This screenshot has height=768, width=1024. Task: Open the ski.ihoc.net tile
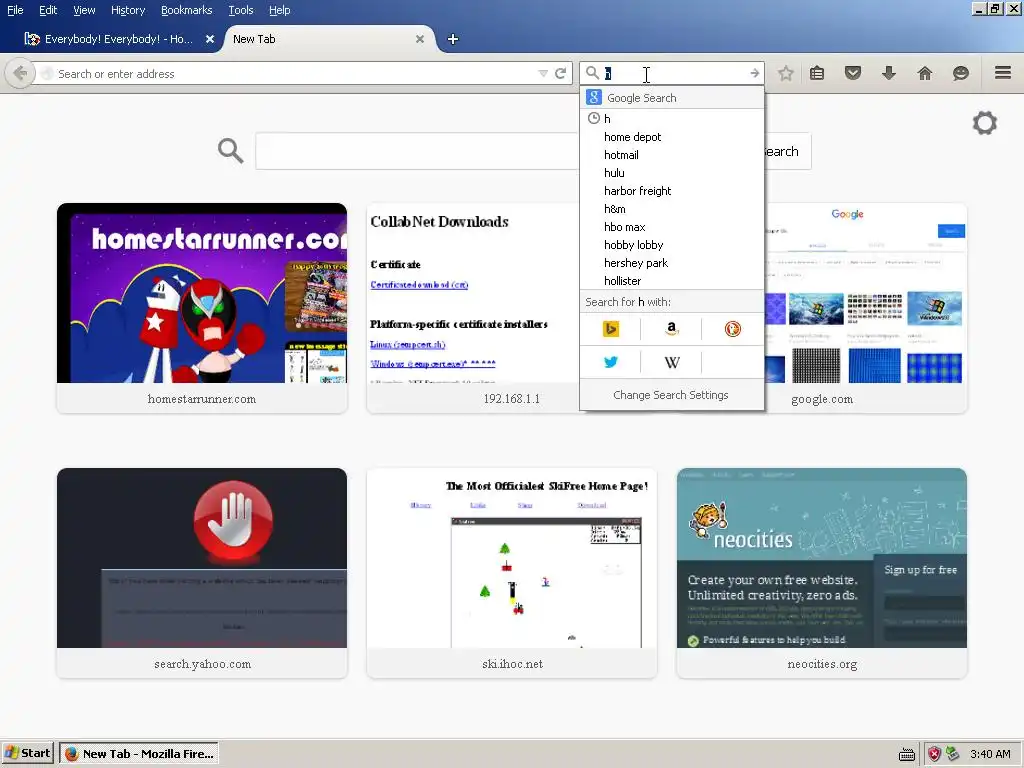tap(512, 573)
